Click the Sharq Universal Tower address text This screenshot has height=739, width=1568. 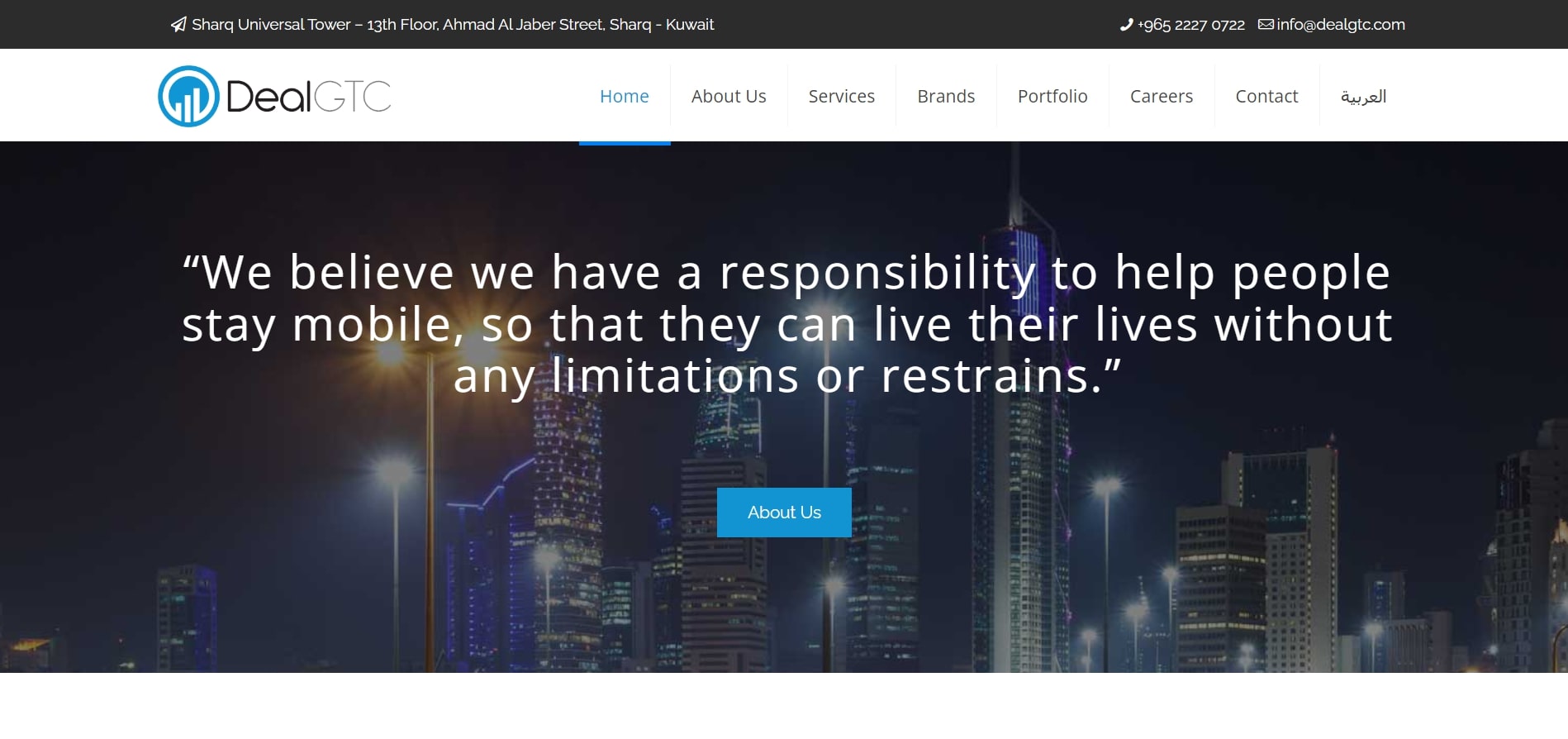click(x=453, y=25)
